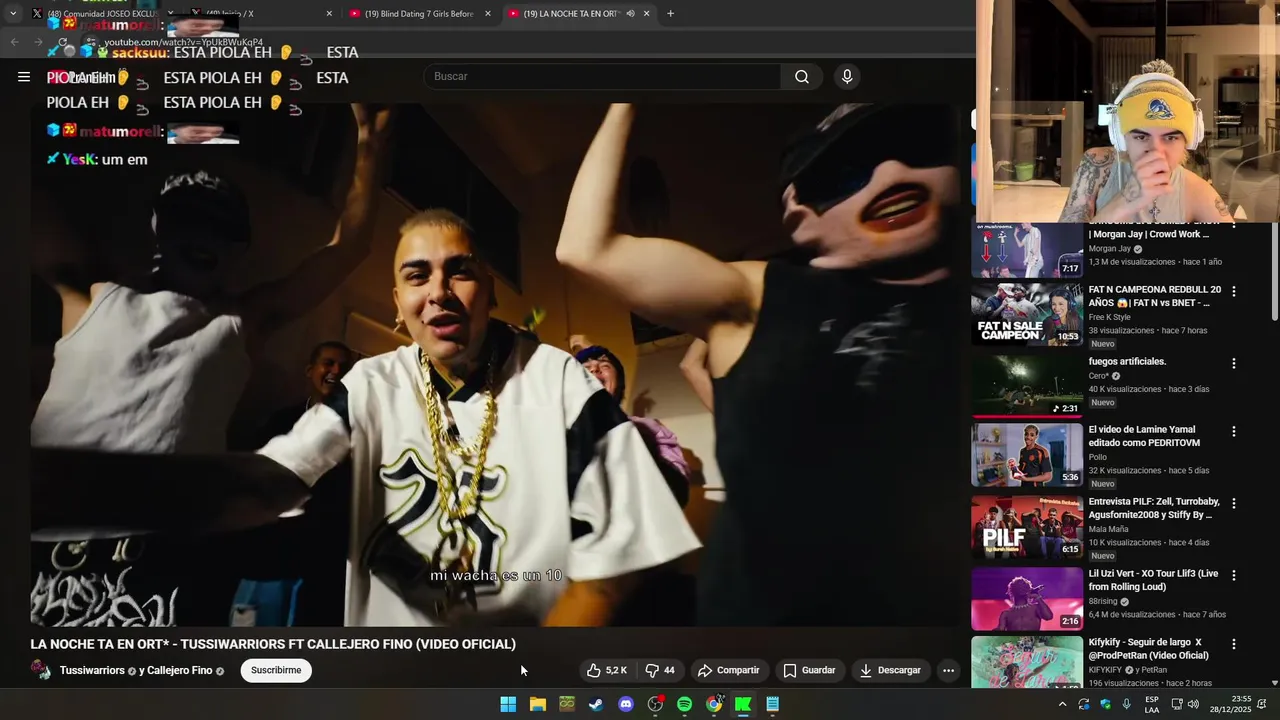This screenshot has width=1280, height=720.
Task: Open OBS Studio from the taskbar
Action: point(655,704)
